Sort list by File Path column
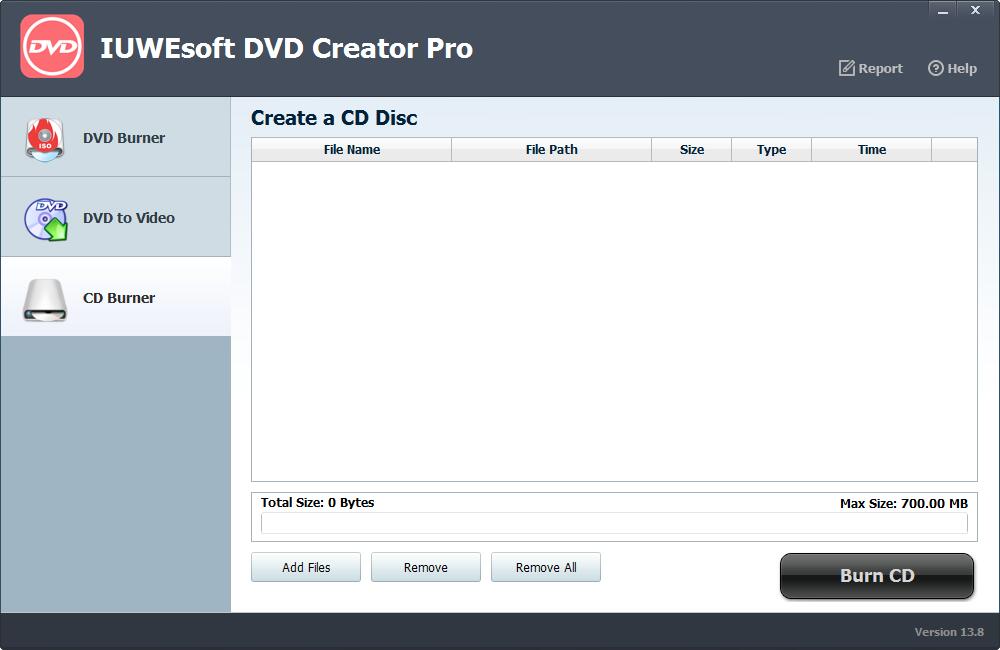The image size is (1000, 650). (x=552, y=149)
